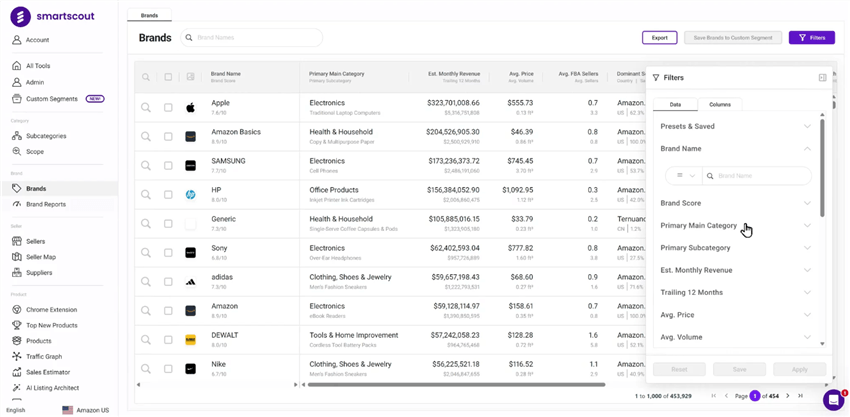Click the Apply filter button

coord(800,369)
